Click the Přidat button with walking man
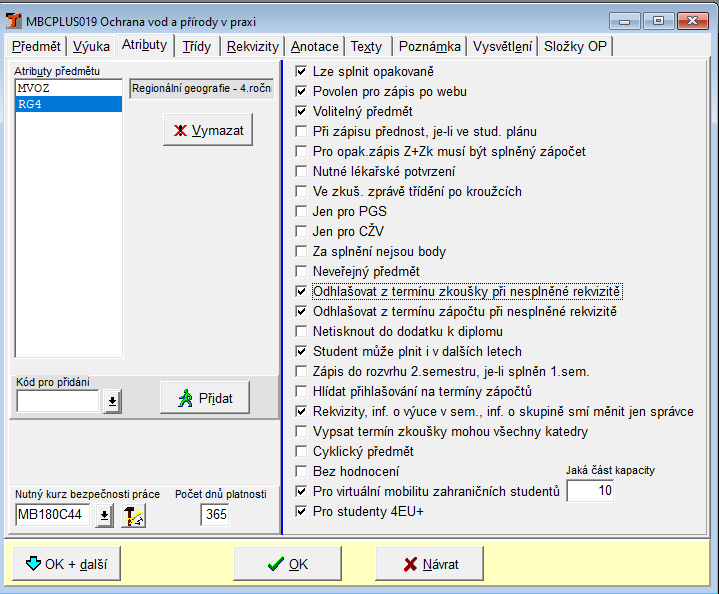Screen dimensions: 719x594 205,398
